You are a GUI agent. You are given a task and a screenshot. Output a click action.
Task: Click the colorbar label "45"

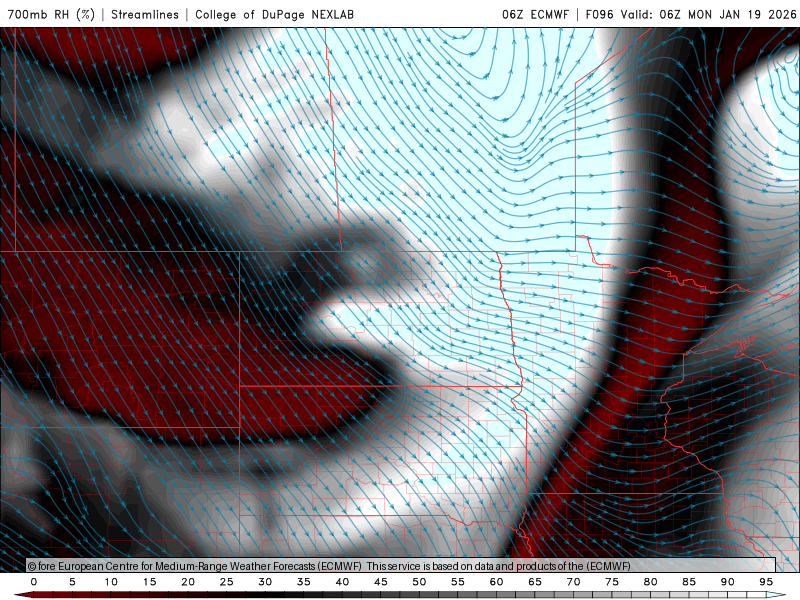[x=381, y=582]
